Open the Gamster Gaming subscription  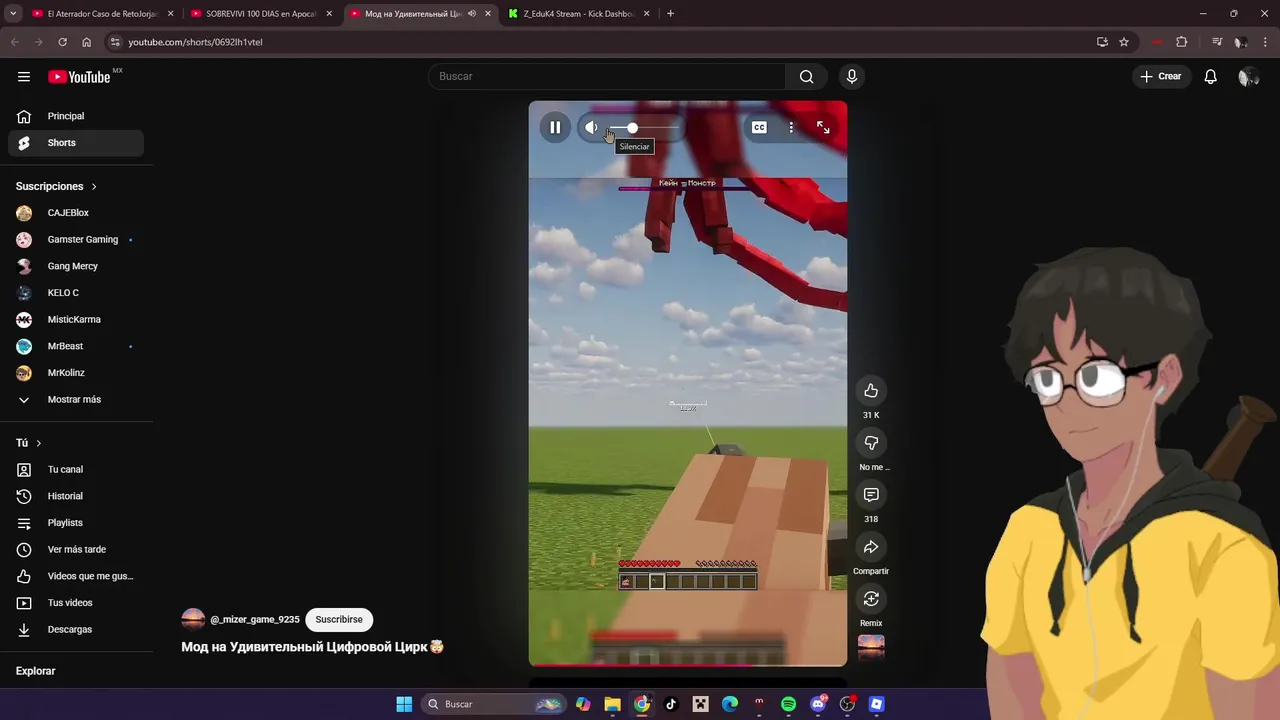(x=76, y=239)
